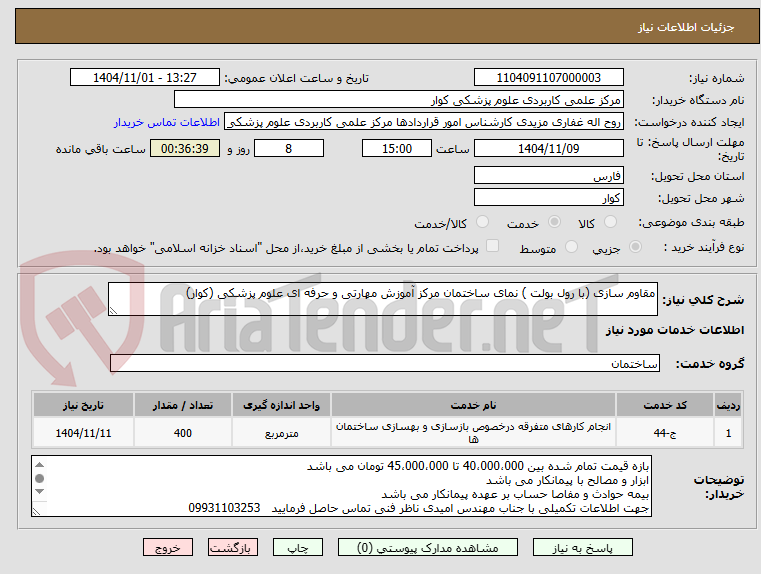Select the متوسط purchase type radio
Image resolution: width=761 pixels, height=574 pixels.
point(571,247)
